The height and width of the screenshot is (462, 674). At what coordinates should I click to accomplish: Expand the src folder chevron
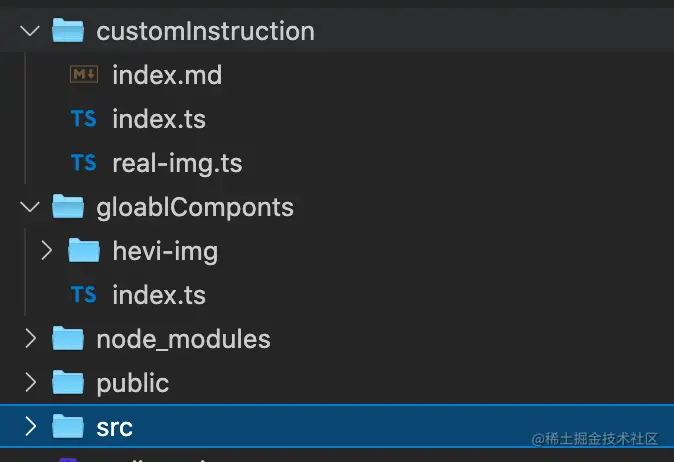coord(30,427)
